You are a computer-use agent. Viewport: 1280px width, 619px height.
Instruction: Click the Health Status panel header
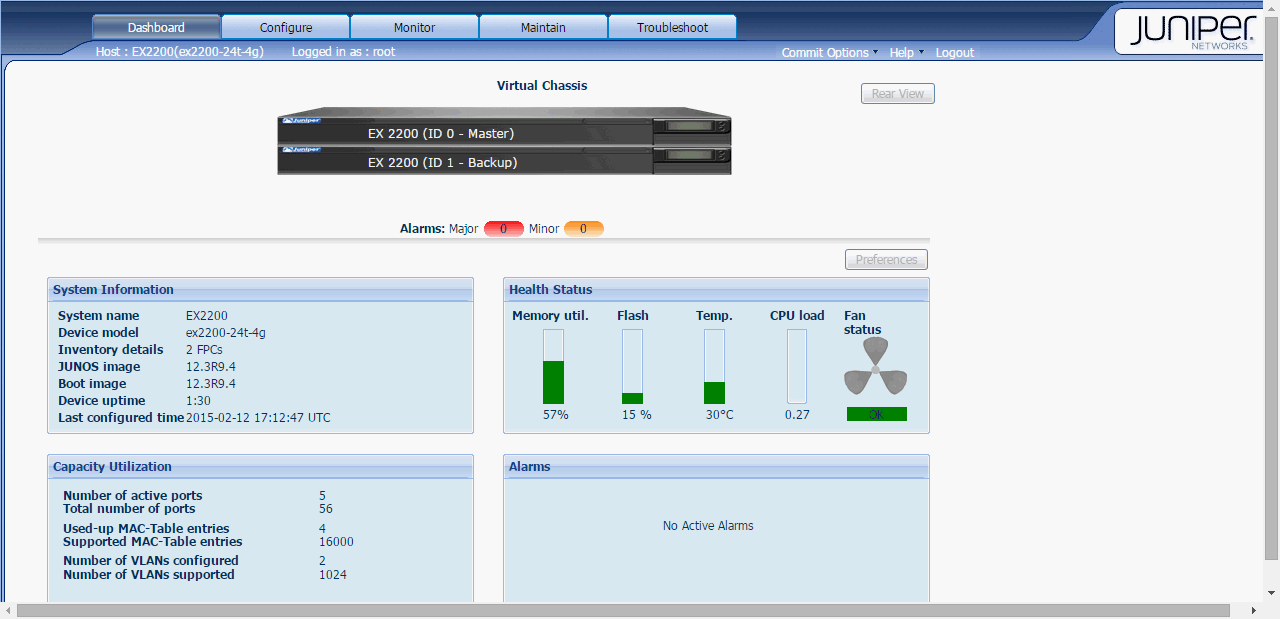pos(716,290)
